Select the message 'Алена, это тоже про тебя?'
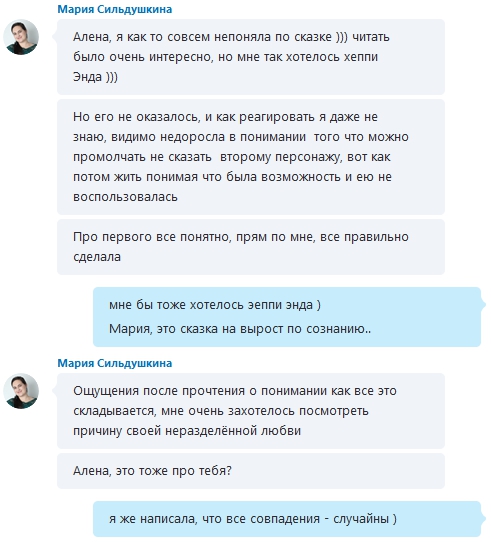Image resolution: width=491 pixels, height=542 pixels. [251, 471]
